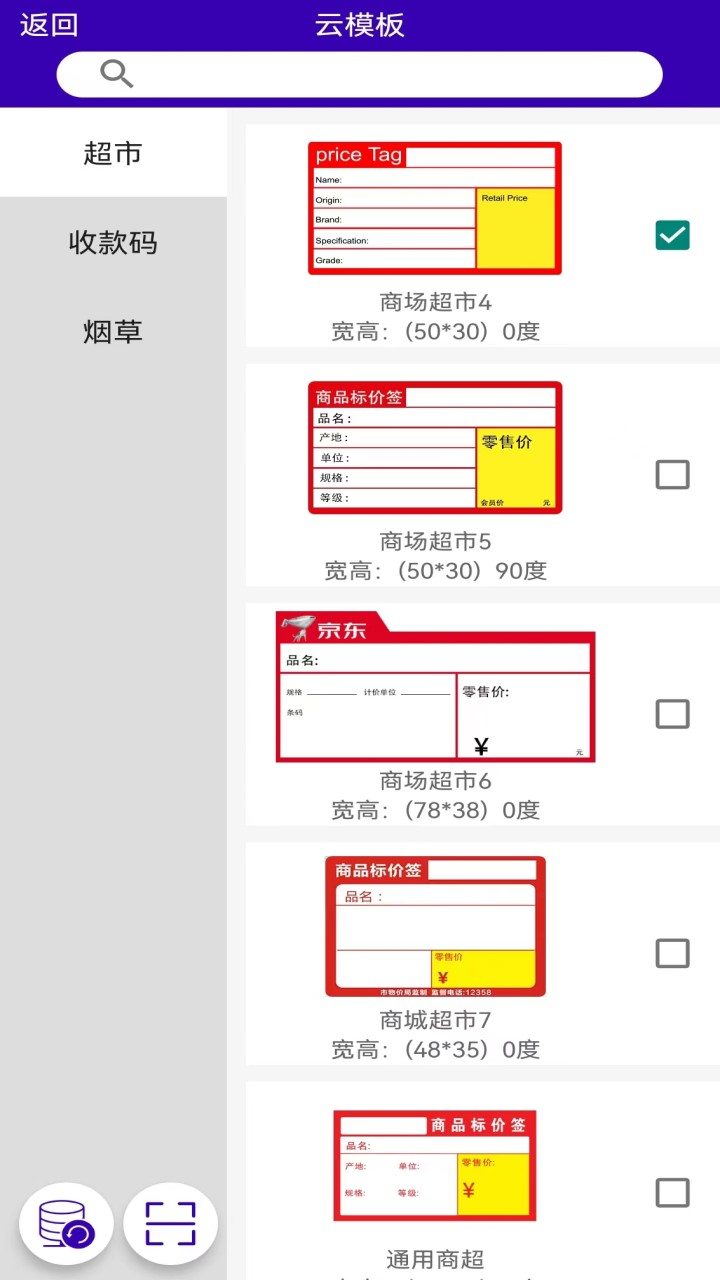Screen dimensions: 720x1280
Task: Tap the 商城超市7 template preview
Action: [x=434, y=926]
